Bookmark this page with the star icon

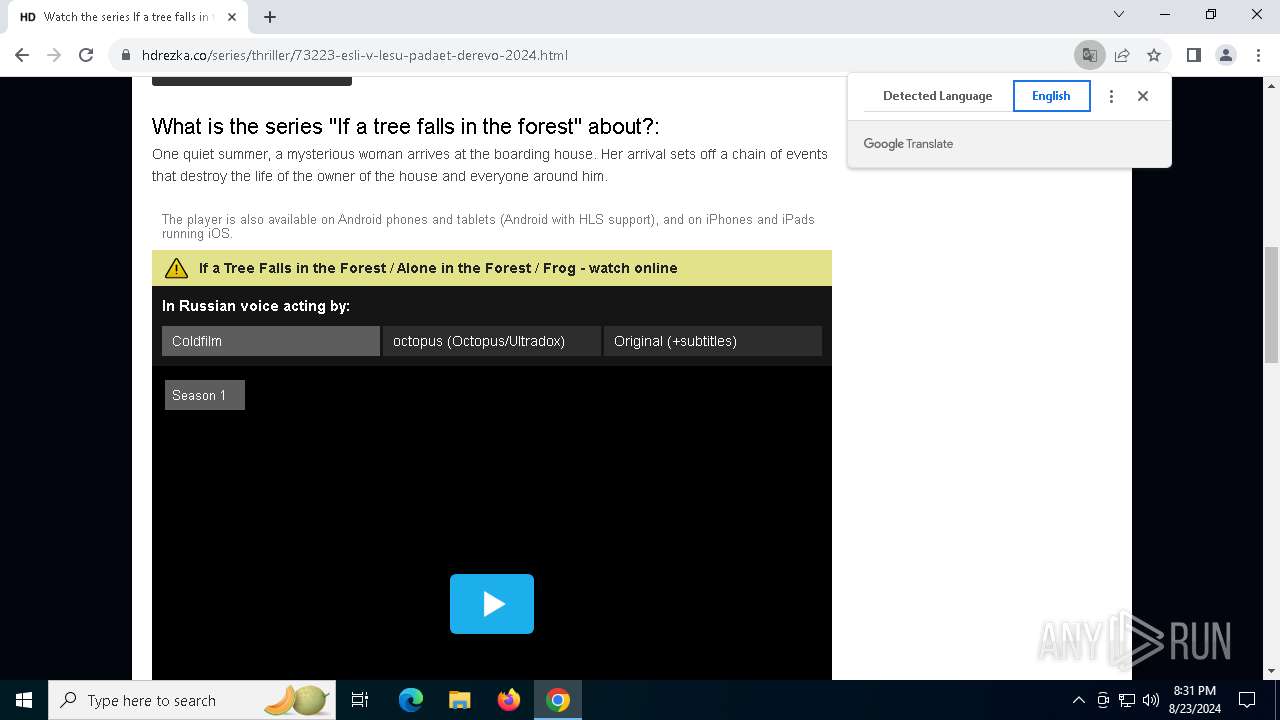(1154, 55)
